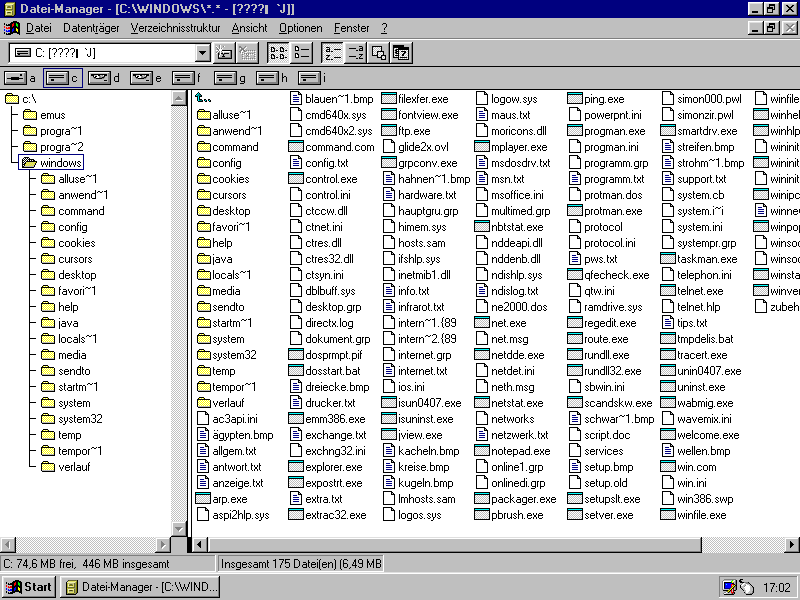Click the explorer.exe program icon
This screenshot has width=800, height=600.
296,467
